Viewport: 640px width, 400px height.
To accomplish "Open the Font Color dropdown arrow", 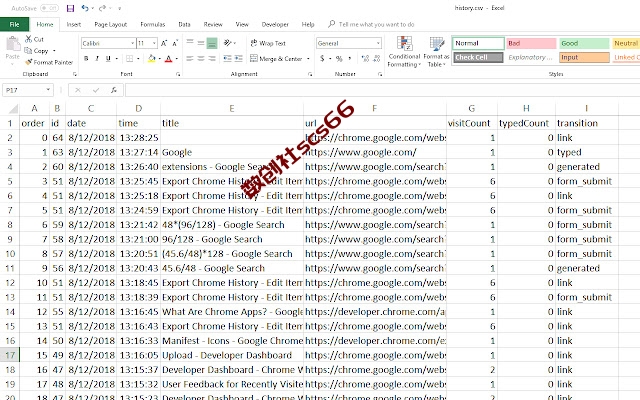I will (177, 59).
